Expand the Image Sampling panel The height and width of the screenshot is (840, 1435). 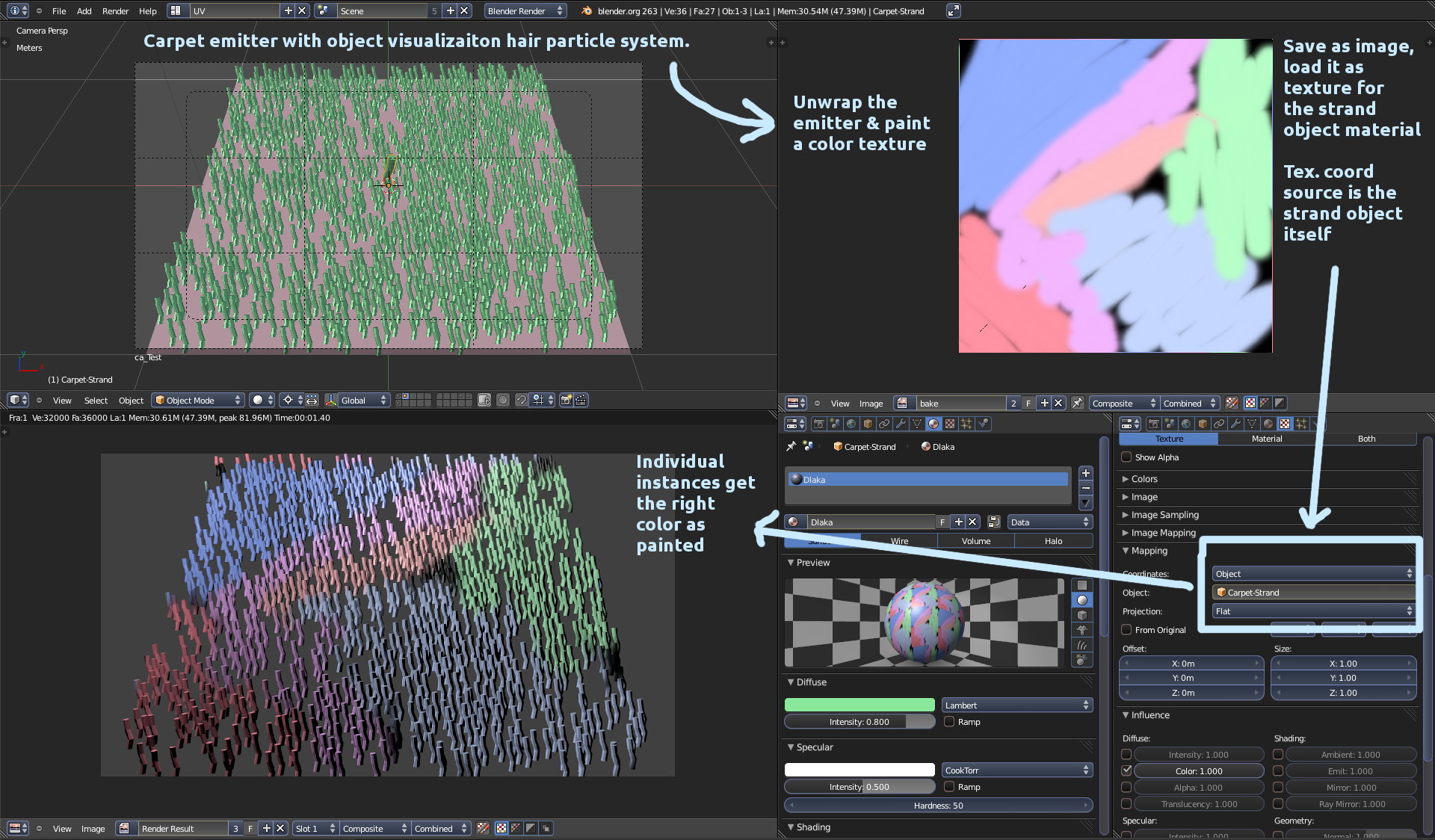pyautogui.click(x=1164, y=515)
